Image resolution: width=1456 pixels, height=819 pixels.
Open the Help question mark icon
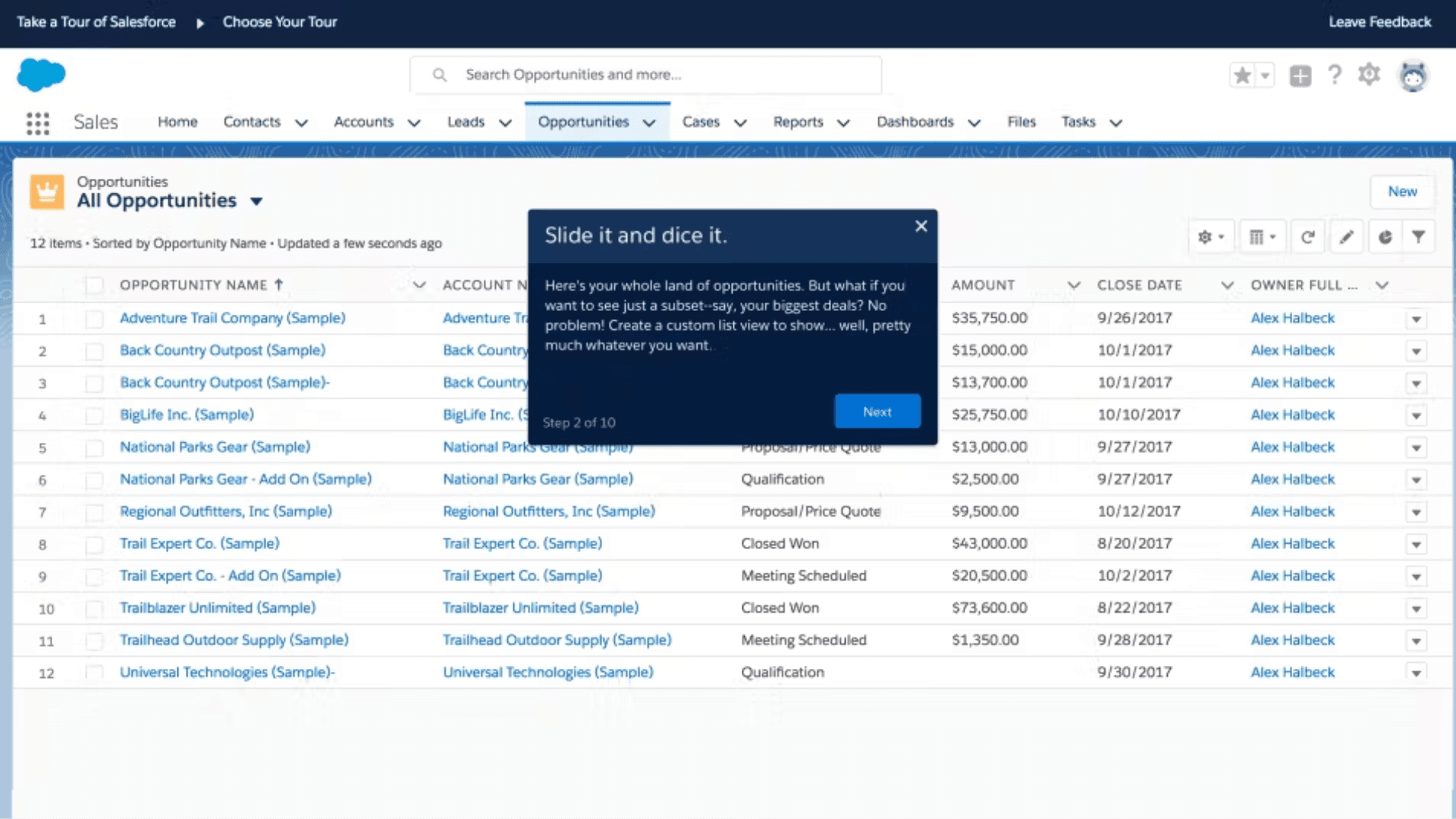tap(1335, 74)
